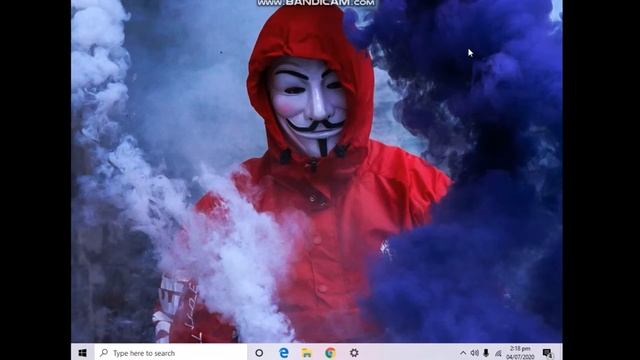Click the 'Type here to search' box
Screen dimensions: 640x360
pyautogui.click(x=171, y=353)
